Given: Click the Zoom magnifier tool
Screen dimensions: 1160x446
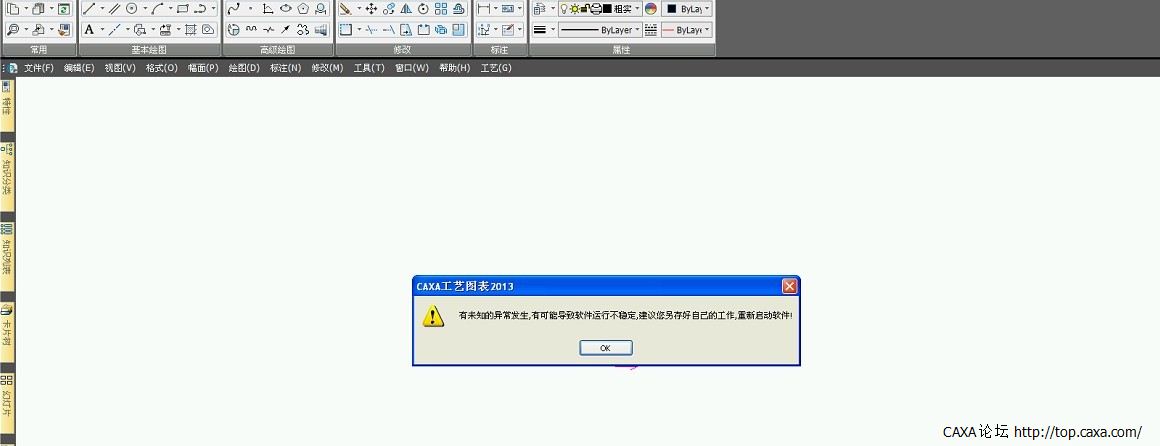Looking at the screenshot, I should click(x=12, y=30).
